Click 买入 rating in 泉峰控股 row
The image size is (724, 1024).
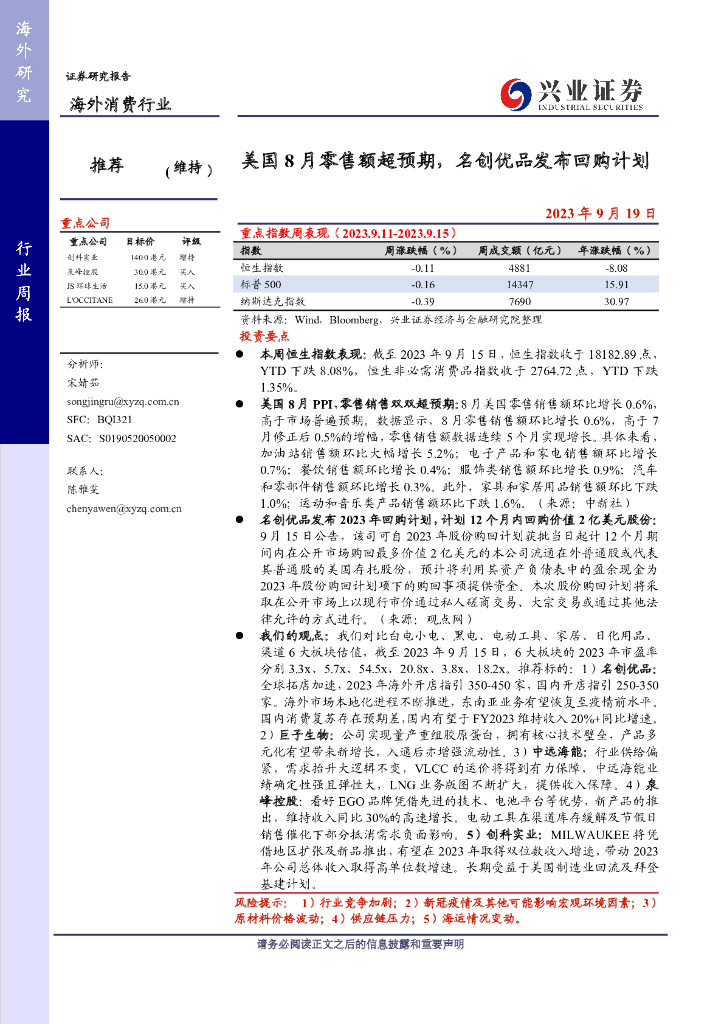pos(187,272)
